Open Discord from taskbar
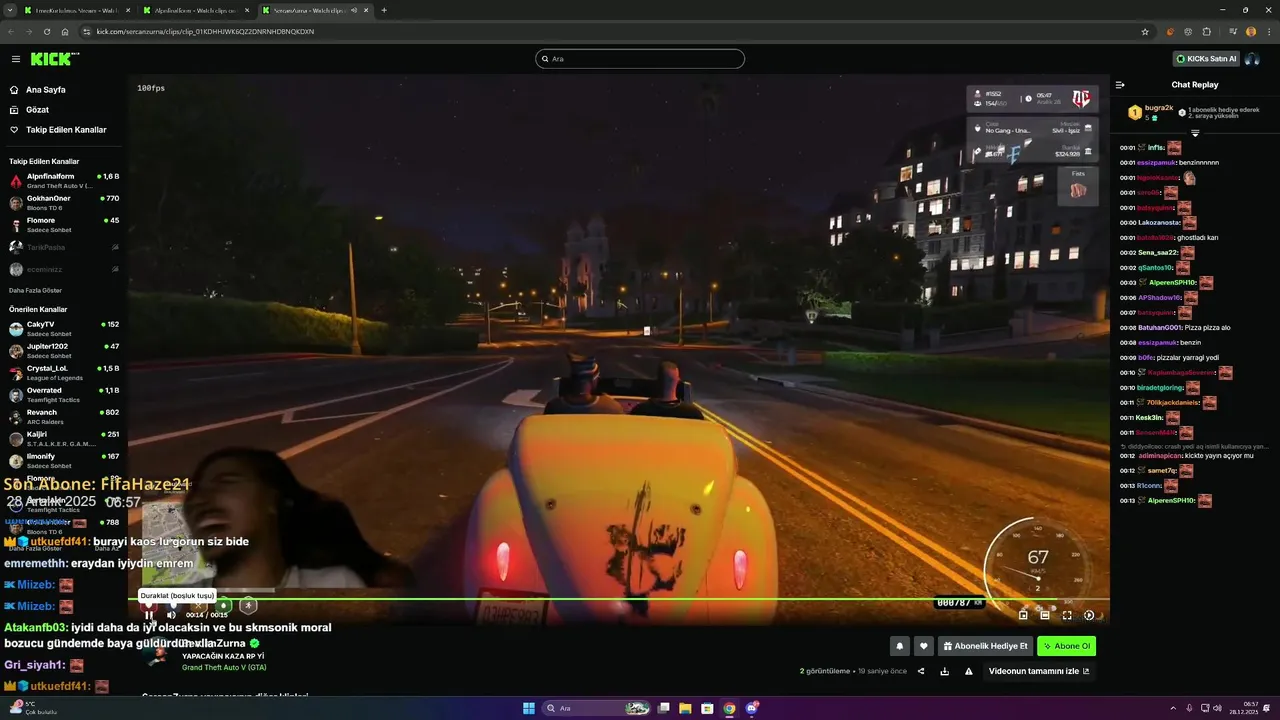Viewport: 1280px width, 720px height. coord(751,708)
